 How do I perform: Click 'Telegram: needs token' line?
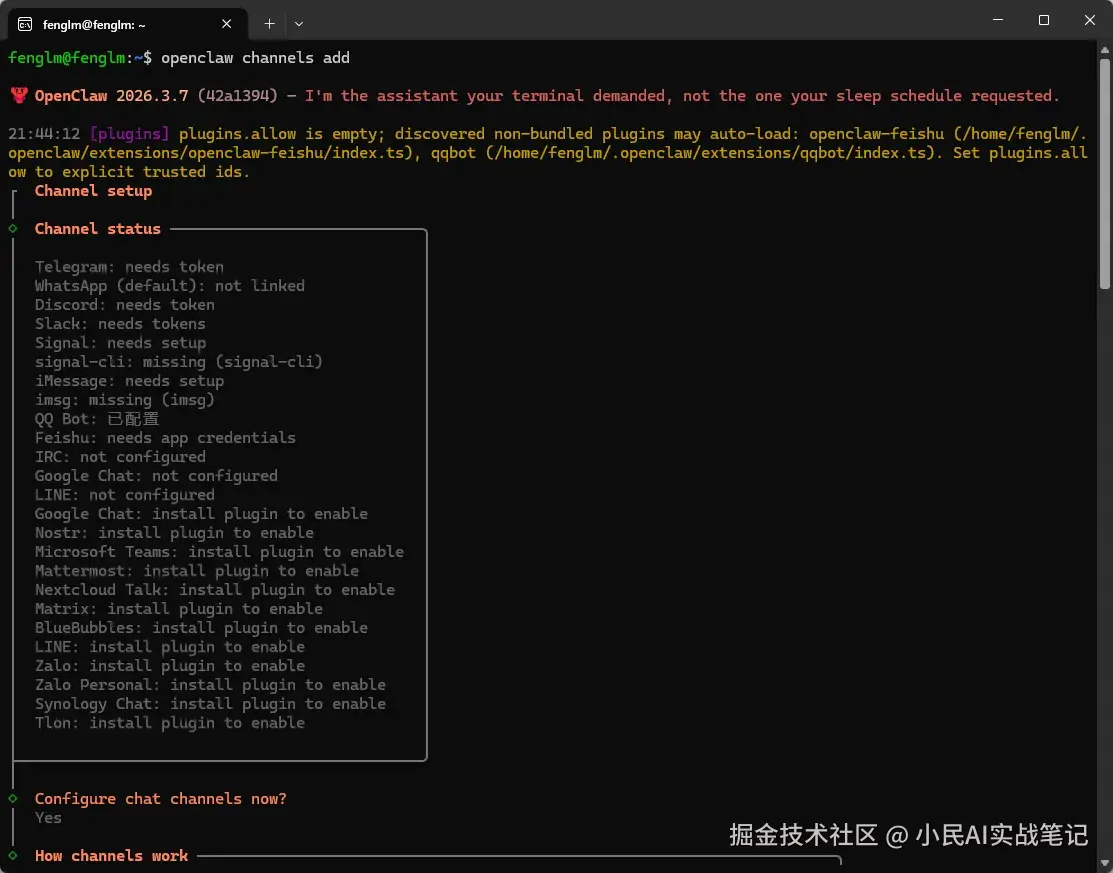click(129, 267)
